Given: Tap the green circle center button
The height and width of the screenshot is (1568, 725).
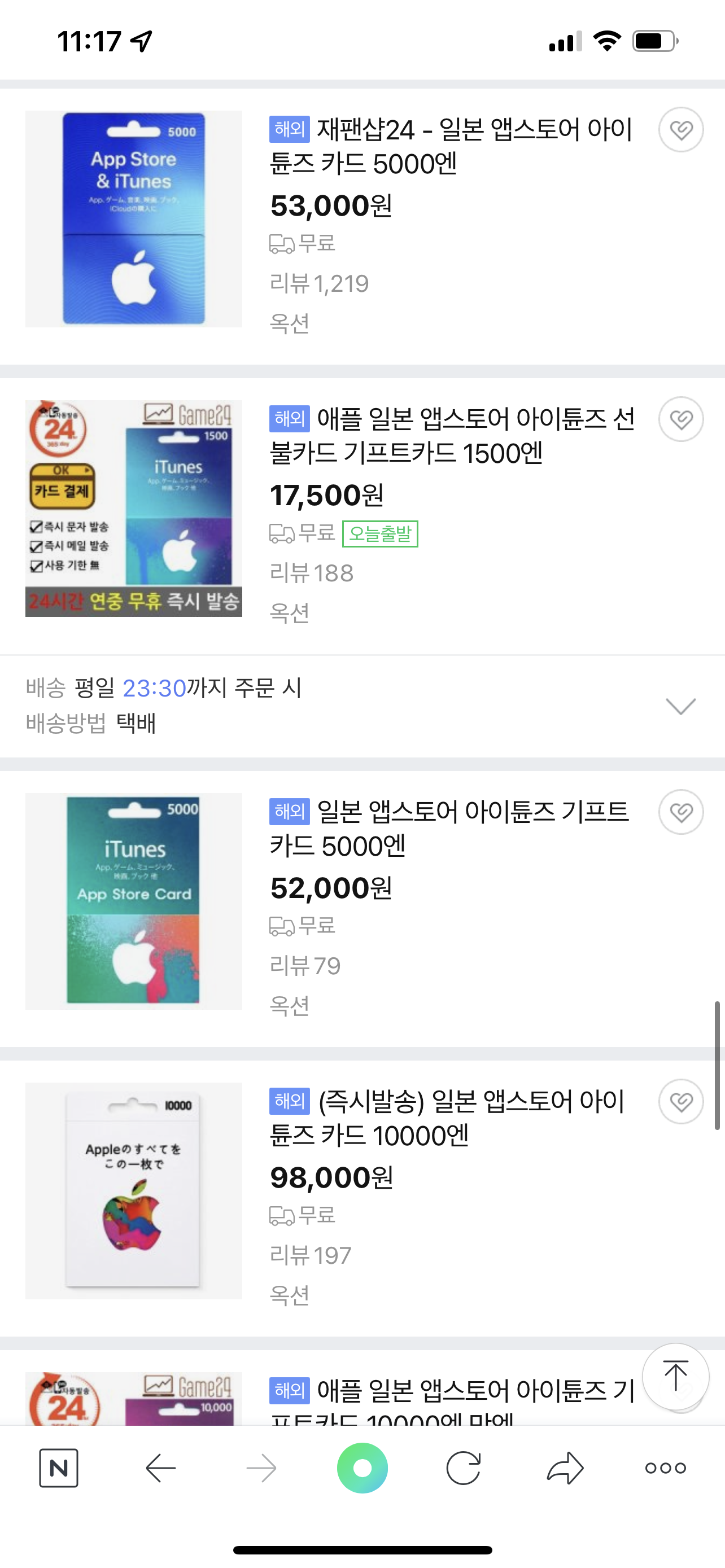Looking at the screenshot, I should pos(362,1468).
